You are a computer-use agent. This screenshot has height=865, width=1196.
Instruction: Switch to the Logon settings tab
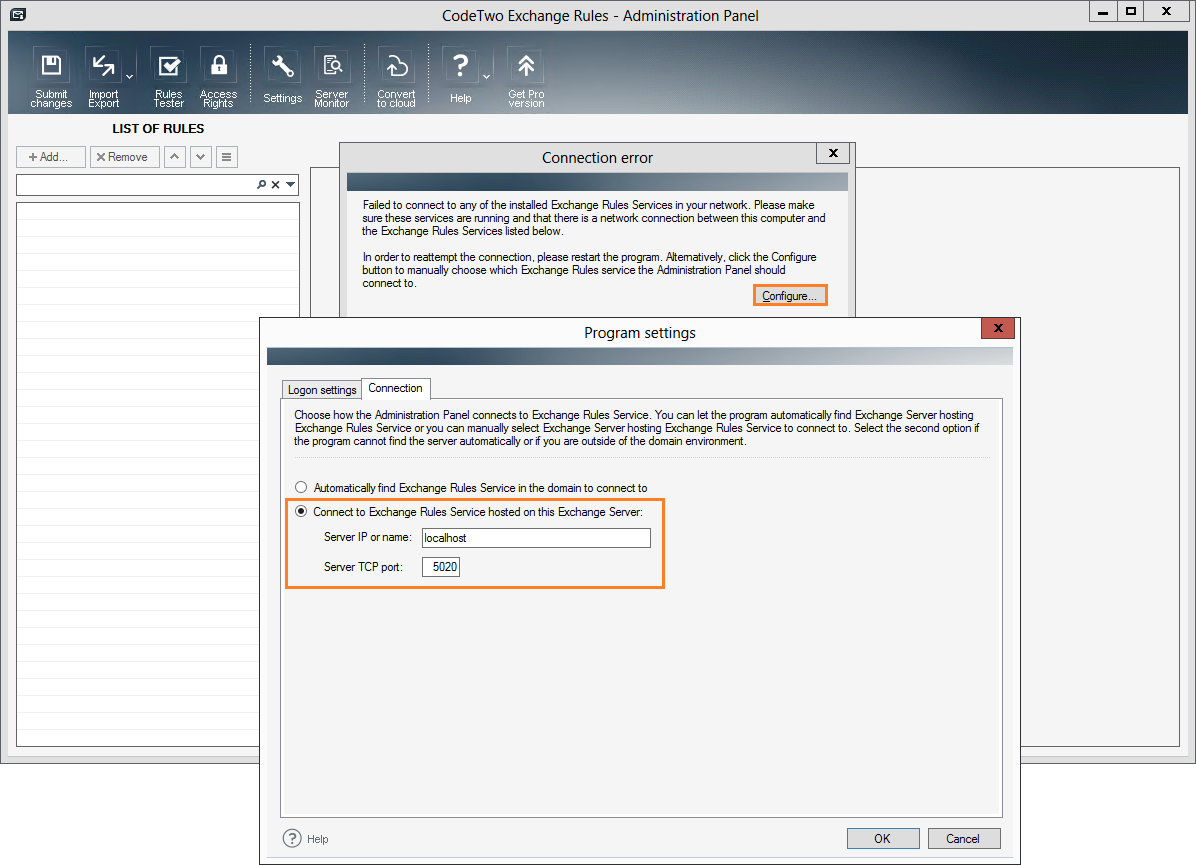coord(322,390)
